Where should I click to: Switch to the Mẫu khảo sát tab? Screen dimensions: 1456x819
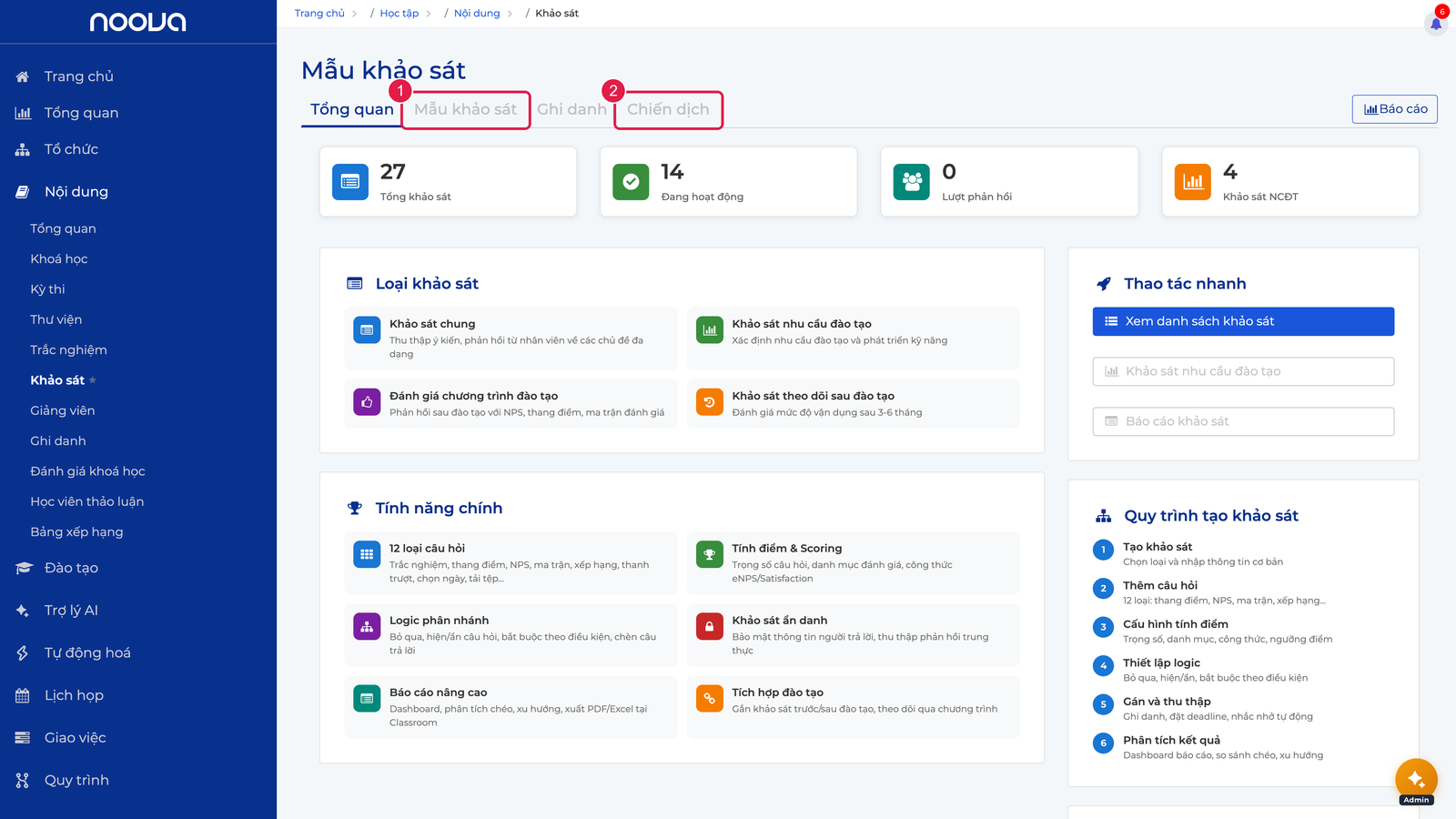[465, 109]
